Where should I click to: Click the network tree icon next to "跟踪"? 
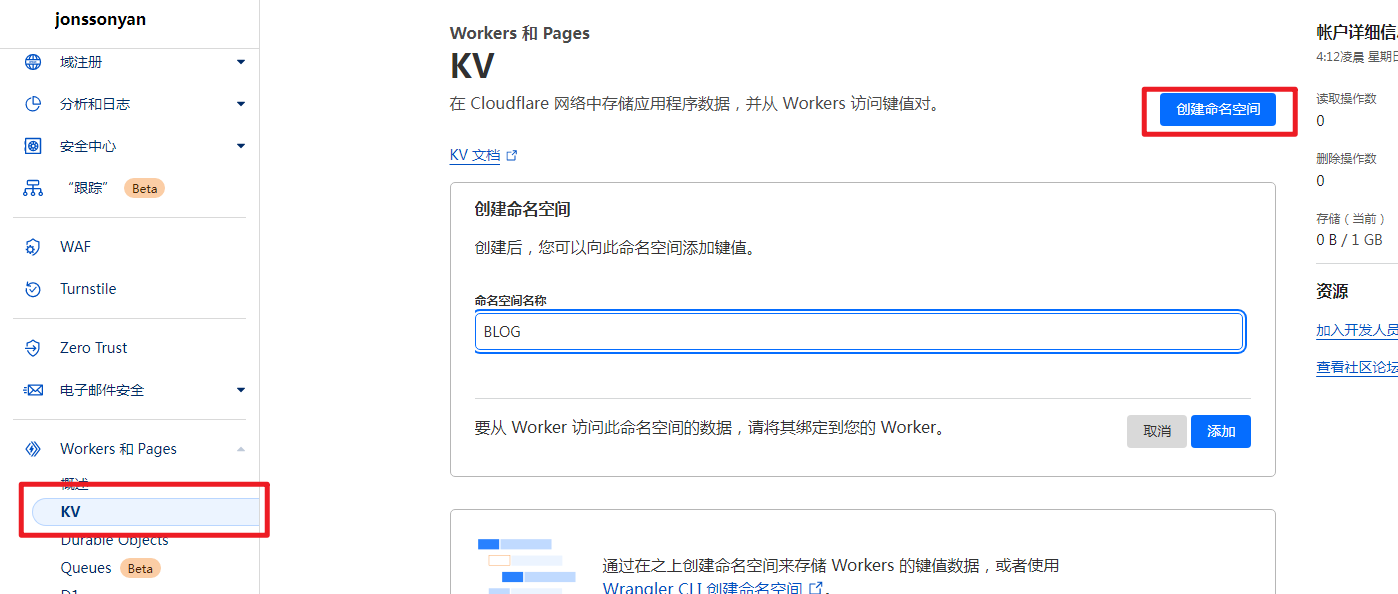click(x=33, y=188)
